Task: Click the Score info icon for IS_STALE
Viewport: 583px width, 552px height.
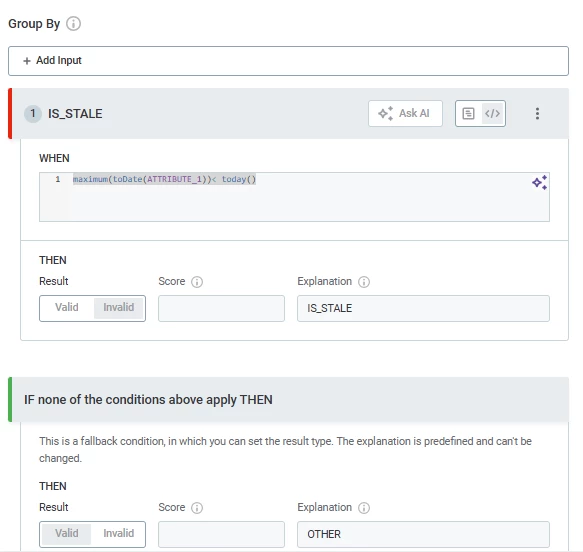Action: (197, 282)
